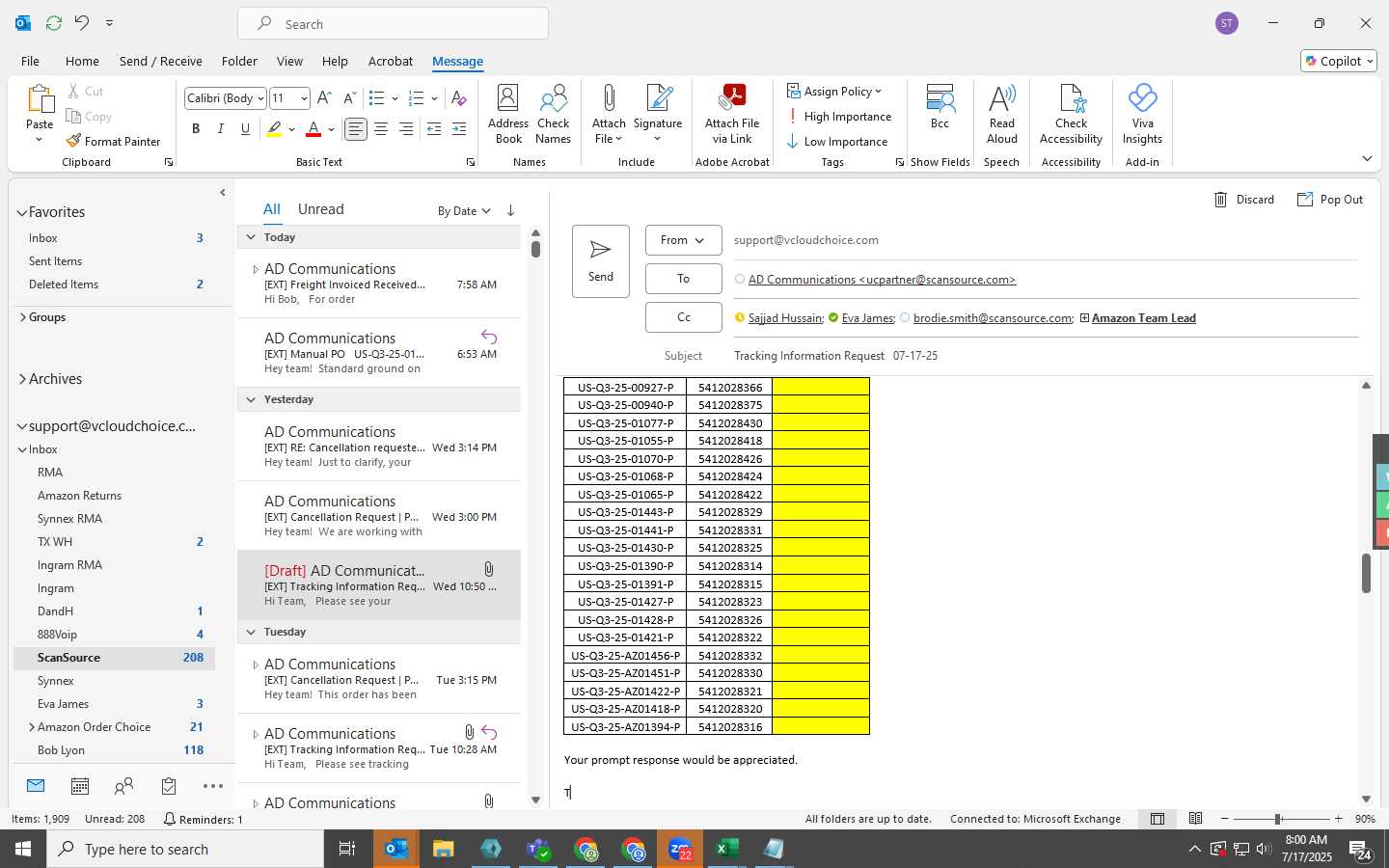Image resolution: width=1389 pixels, height=868 pixels.
Task: Open the font name dropdown
Action: (x=260, y=98)
